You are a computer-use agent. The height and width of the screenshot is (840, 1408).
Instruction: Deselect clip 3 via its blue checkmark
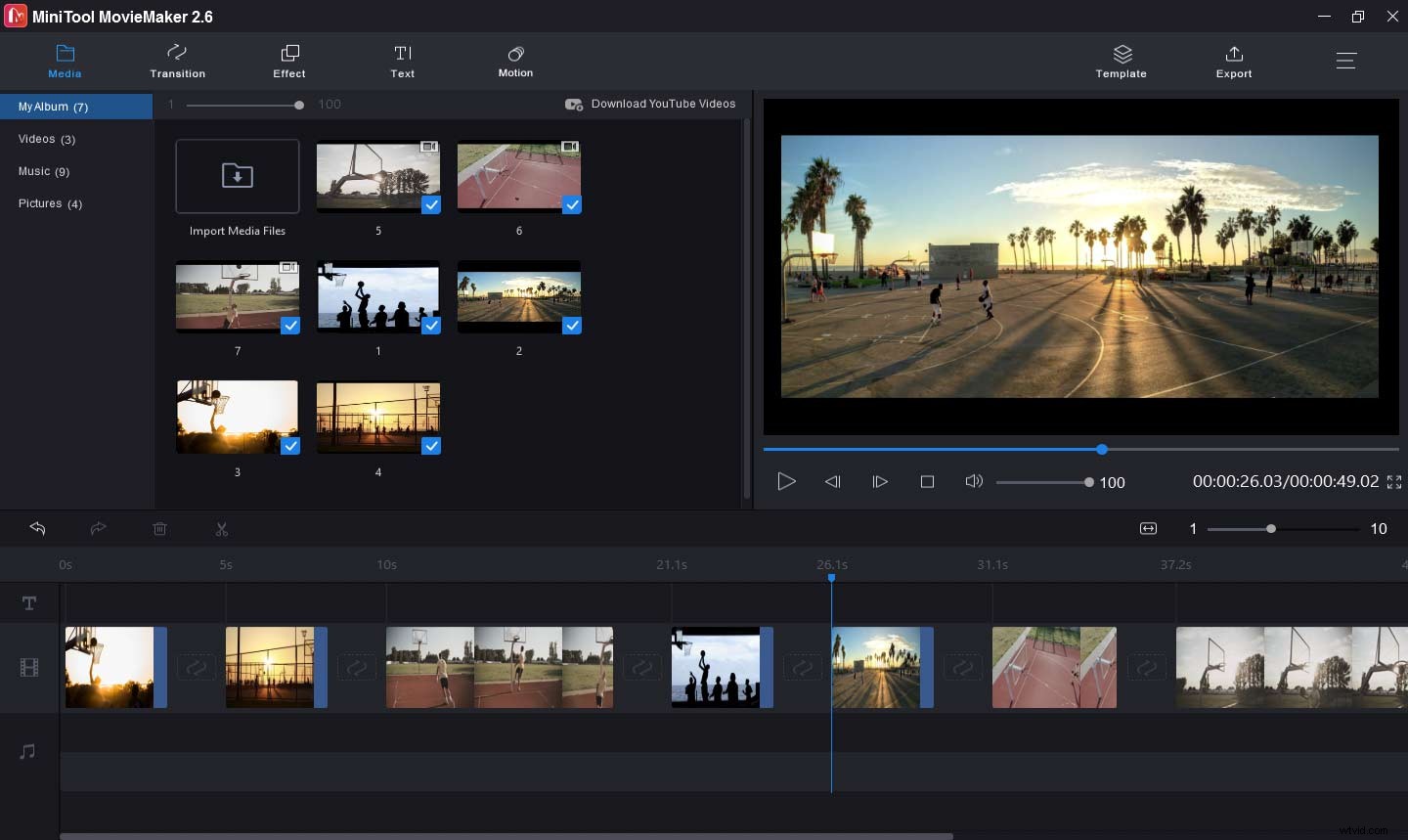pos(289,447)
